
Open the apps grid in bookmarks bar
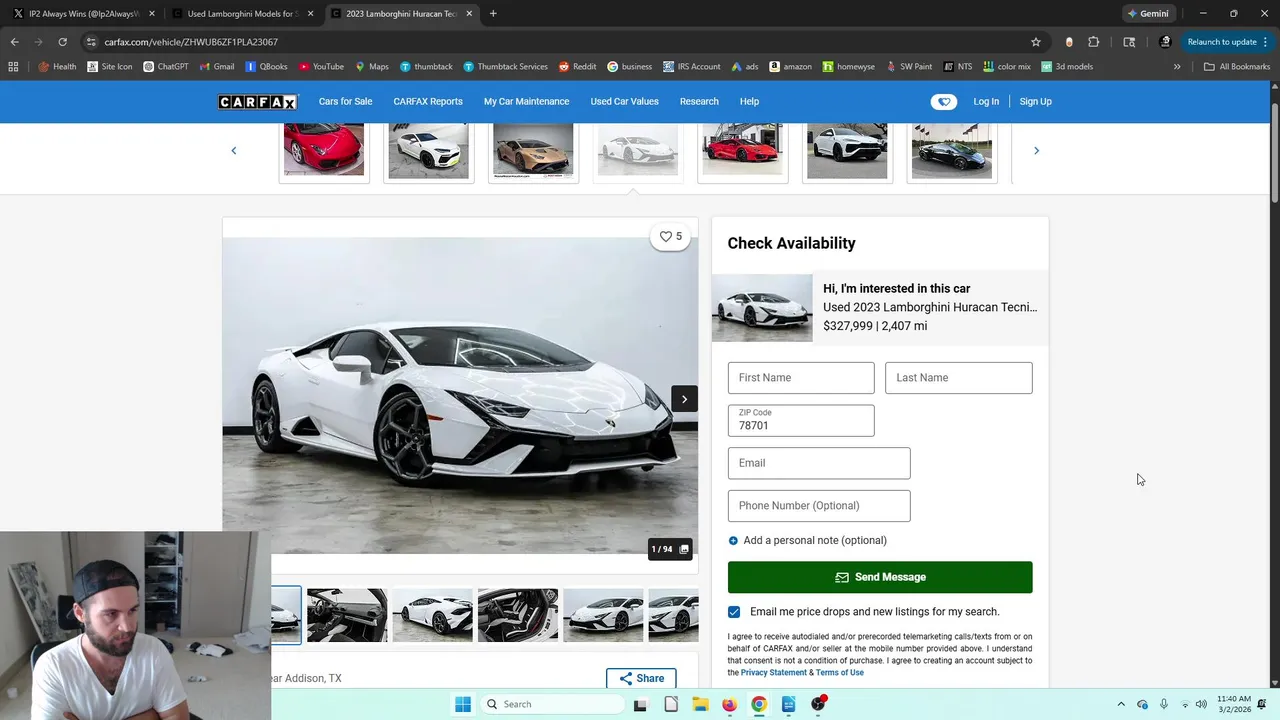(x=13, y=67)
